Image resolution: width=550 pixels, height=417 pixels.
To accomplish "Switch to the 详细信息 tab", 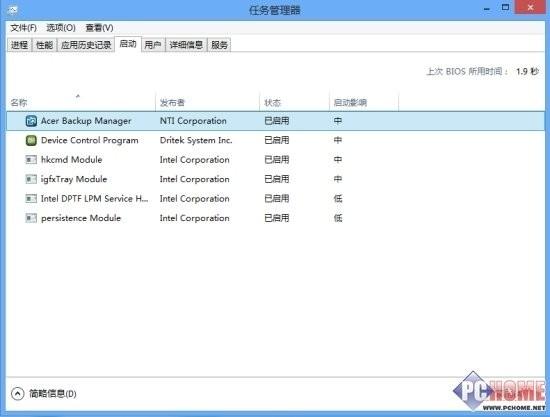I will 186,45.
